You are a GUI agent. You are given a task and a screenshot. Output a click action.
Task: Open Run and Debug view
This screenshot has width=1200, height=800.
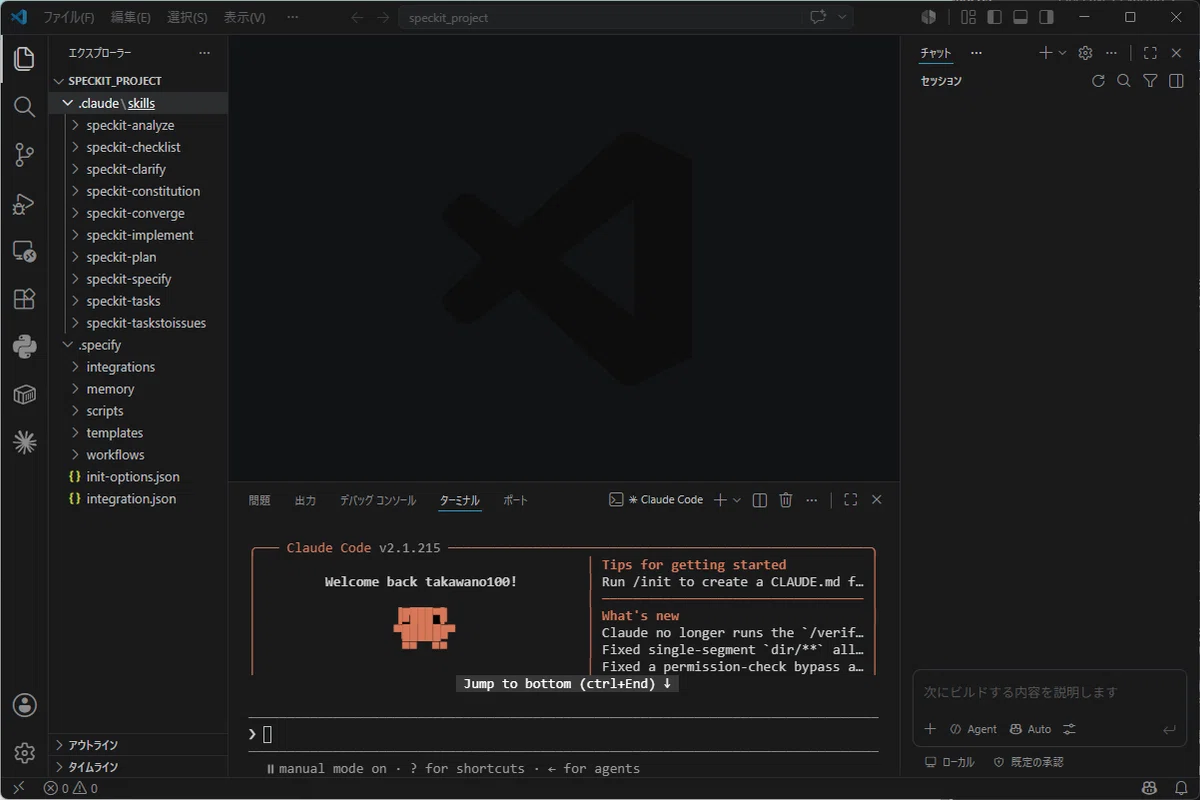24,204
